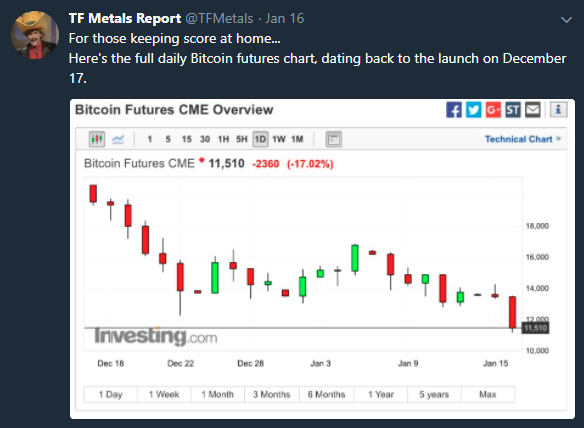584x428 pixels.
Task: Share chart by email envelope icon
Action: pos(533,110)
